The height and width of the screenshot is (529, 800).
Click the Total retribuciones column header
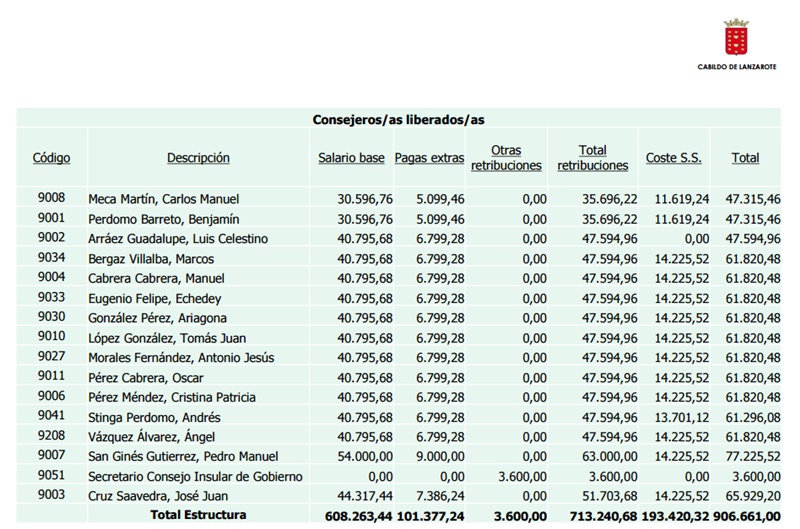coord(593,158)
